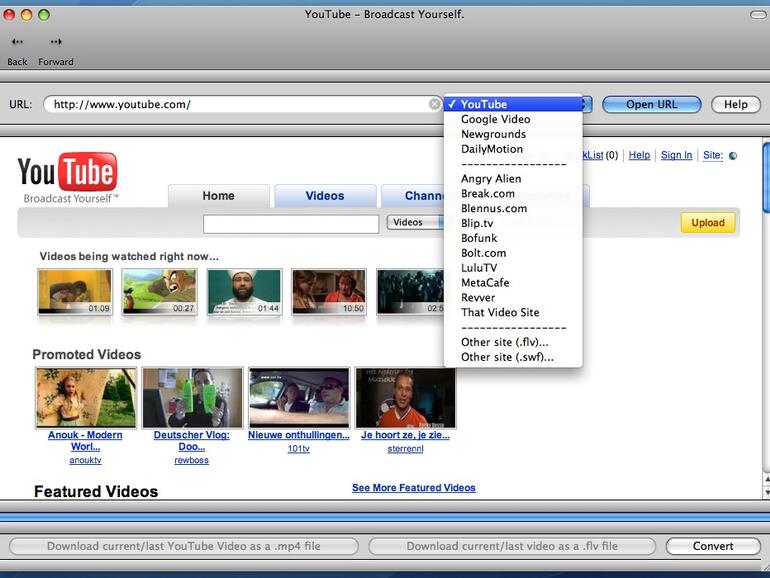
Task: Click the YouTube logo
Action: coord(67,173)
